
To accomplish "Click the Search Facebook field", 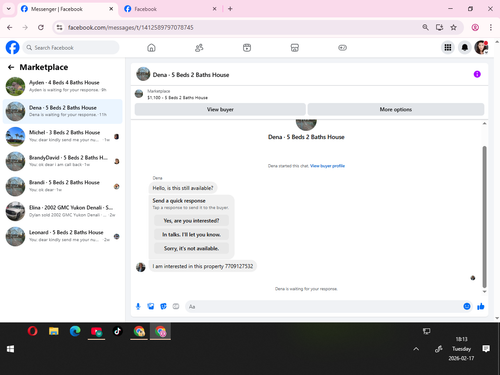I will (71, 48).
